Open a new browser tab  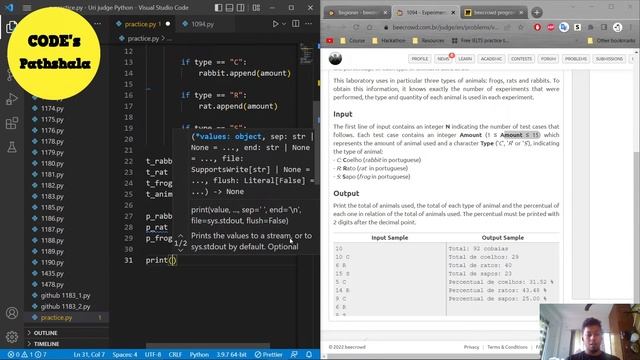(536, 13)
